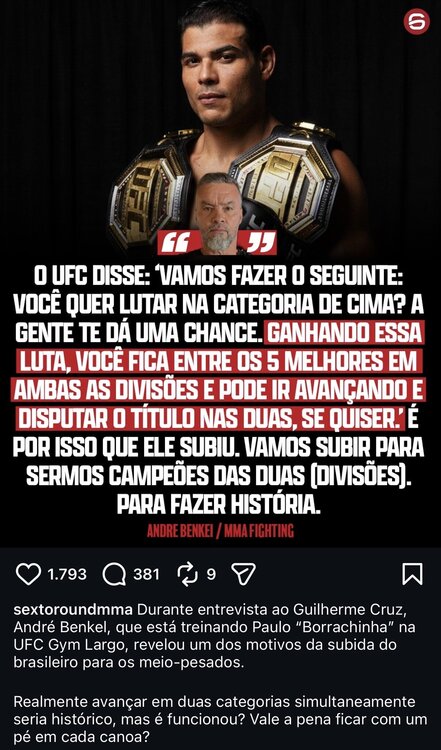
Task: Open comments via speech bubble icon
Action: tap(114, 574)
